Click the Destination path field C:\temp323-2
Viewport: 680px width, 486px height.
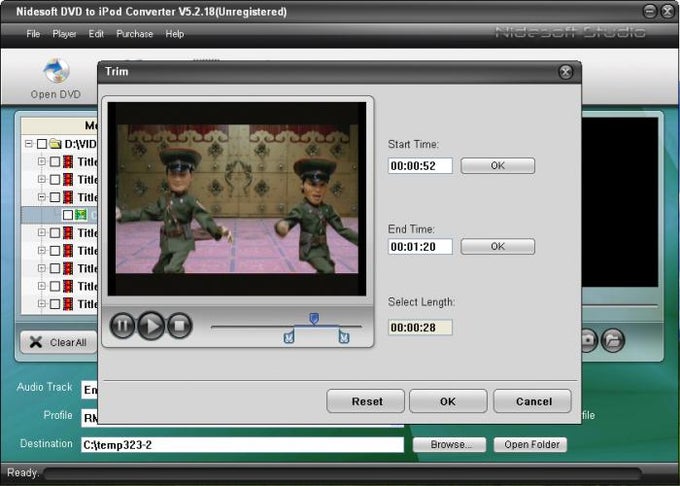click(x=242, y=445)
